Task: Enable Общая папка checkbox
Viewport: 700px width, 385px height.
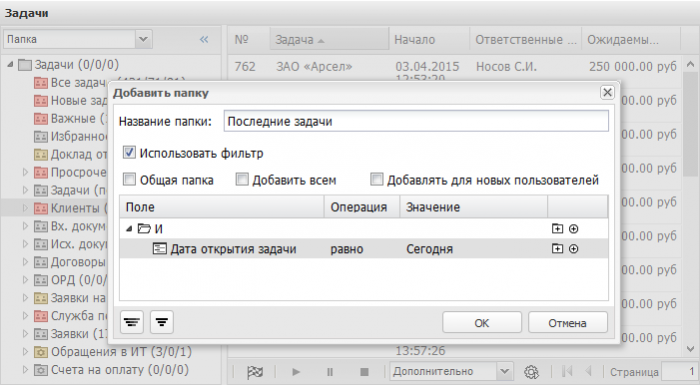Action: tap(129, 180)
